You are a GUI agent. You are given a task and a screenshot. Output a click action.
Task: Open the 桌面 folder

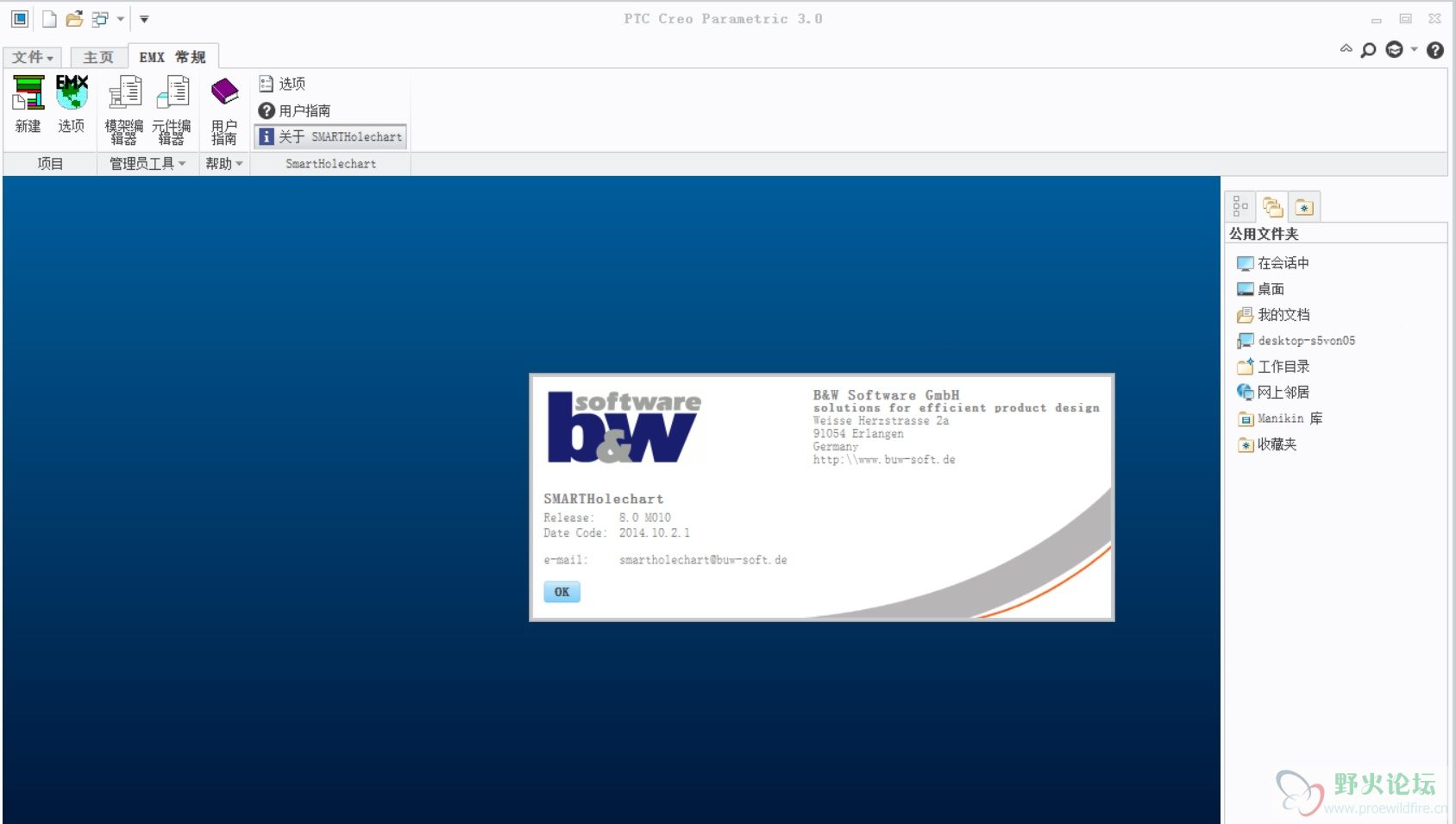click(x=1261, y=289)
